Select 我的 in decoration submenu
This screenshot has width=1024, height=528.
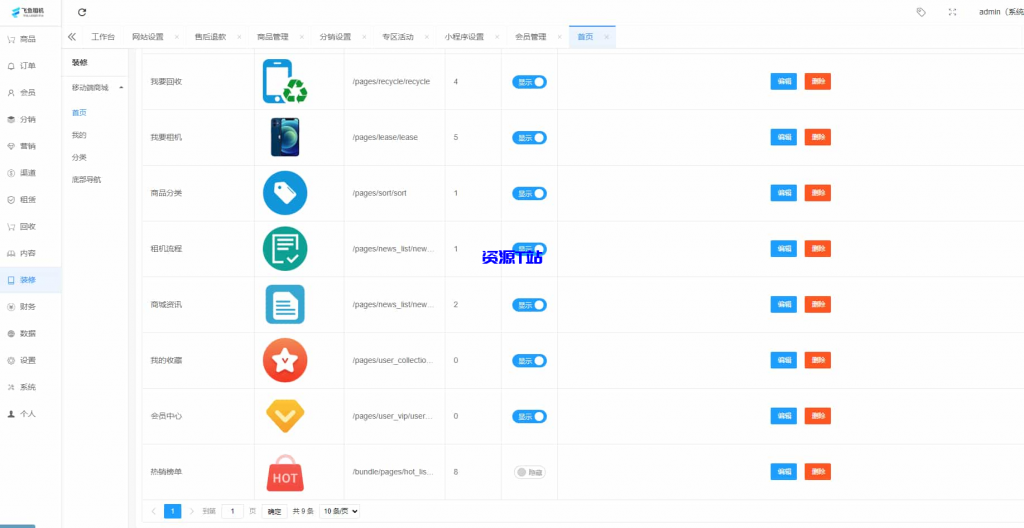click(79, 135)
